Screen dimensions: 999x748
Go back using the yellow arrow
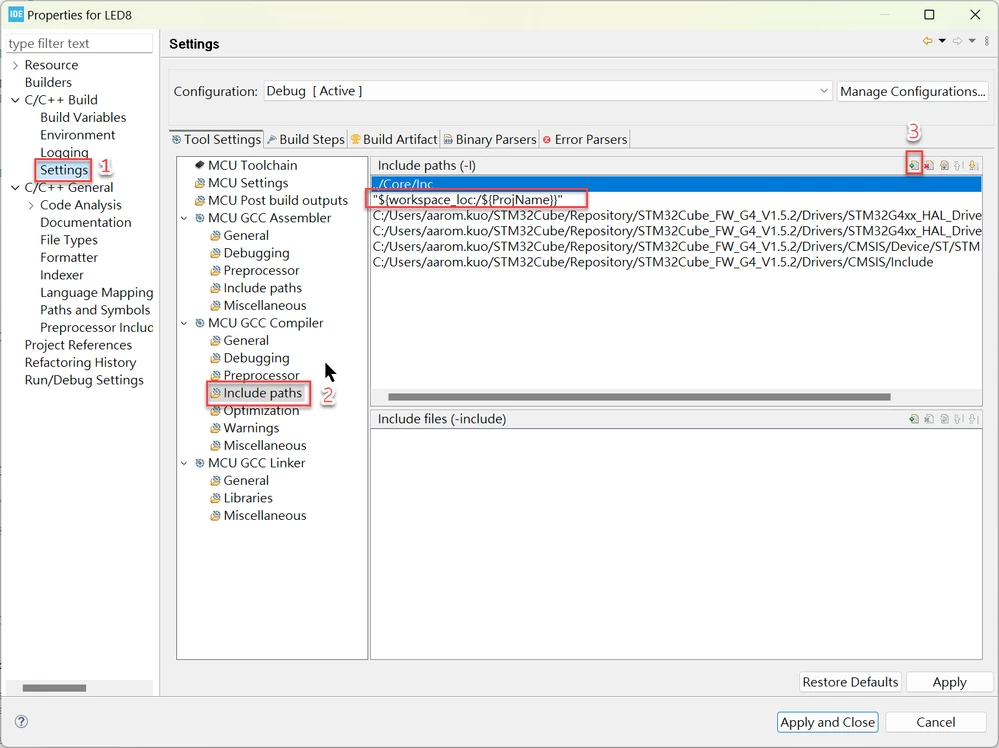[928, 41]
